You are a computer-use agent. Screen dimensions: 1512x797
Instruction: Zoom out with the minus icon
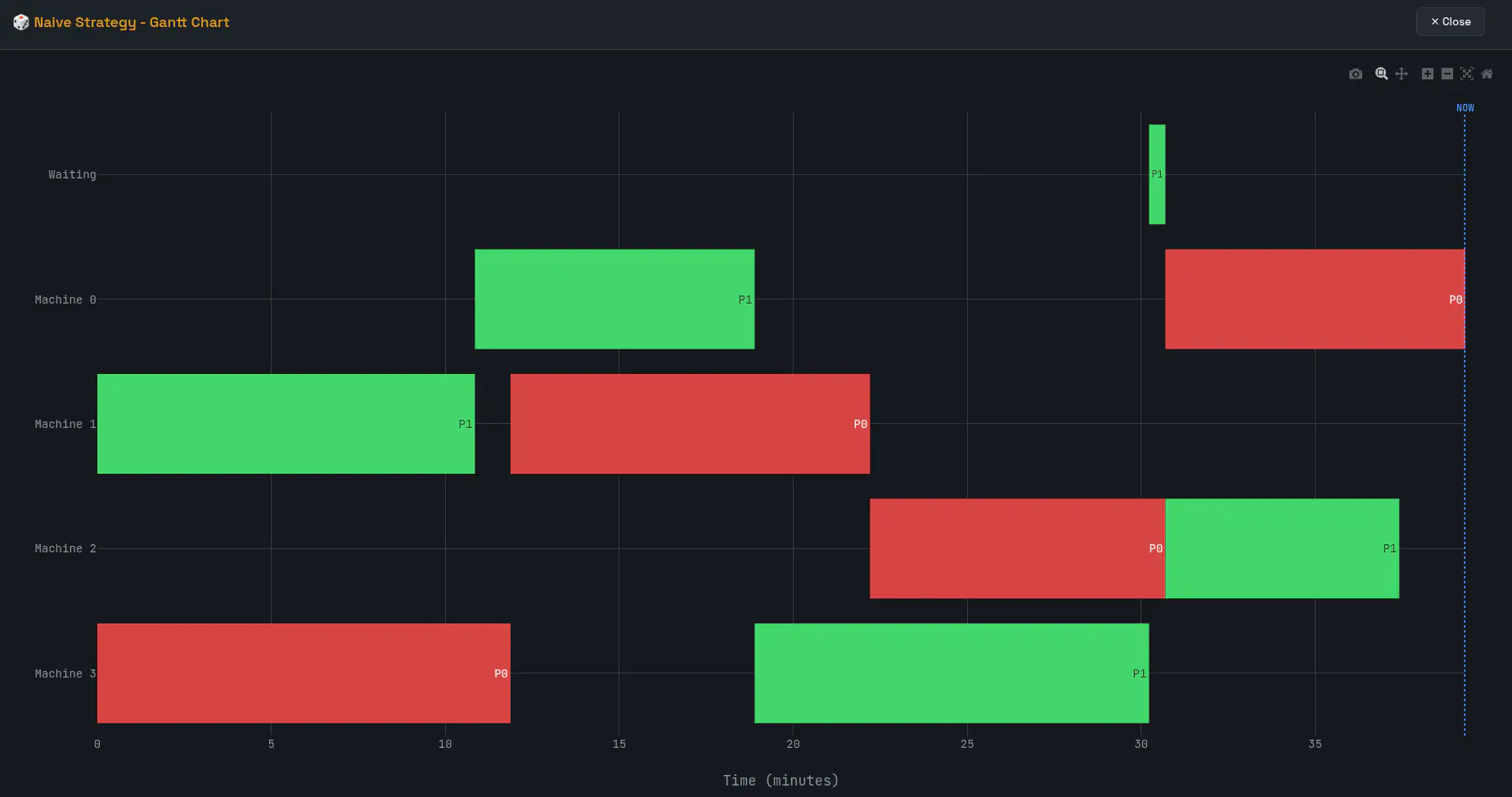pos(1447,74)
